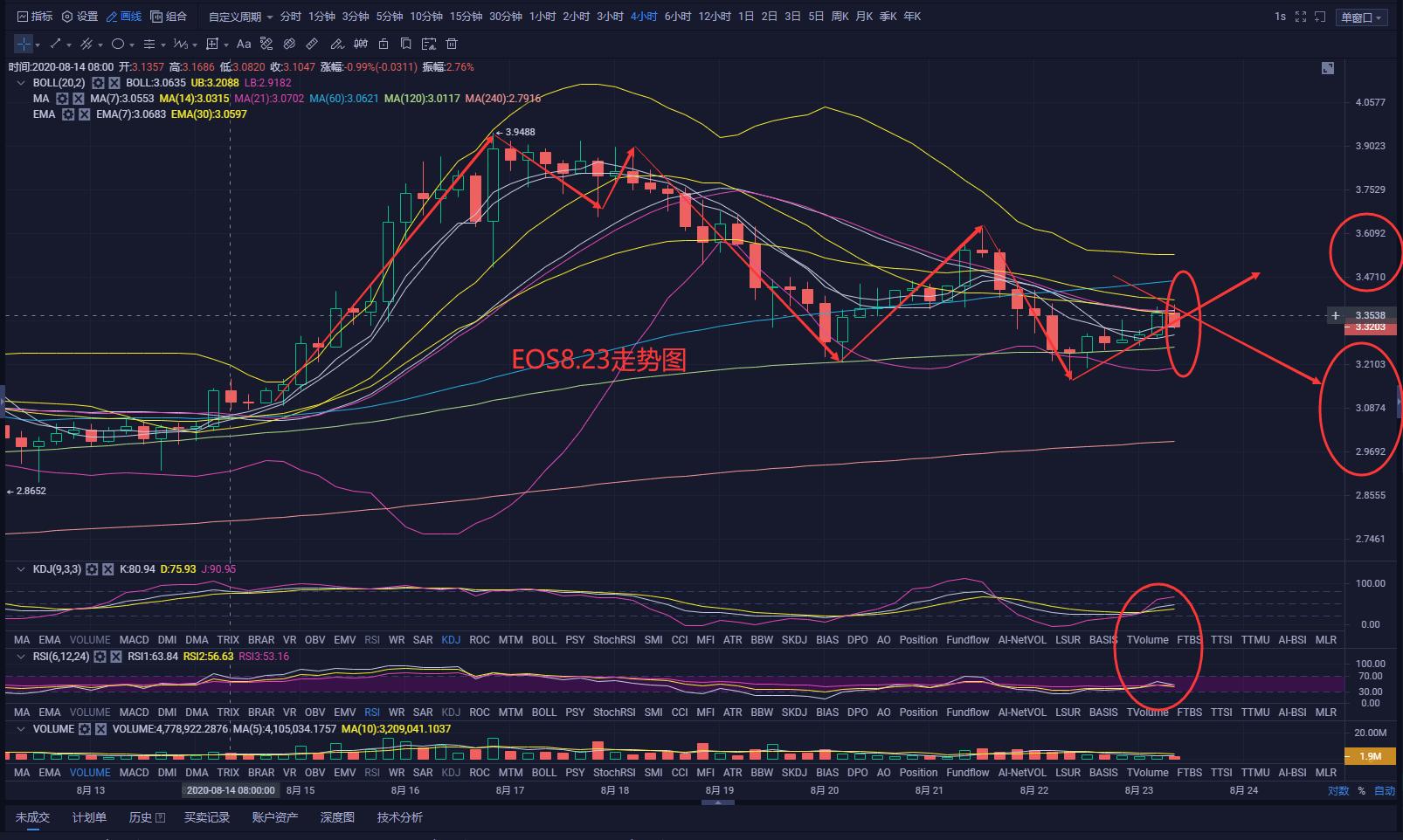
Task: Open the 自定义周期 custom period dropdown
Action: pos(240,17)
